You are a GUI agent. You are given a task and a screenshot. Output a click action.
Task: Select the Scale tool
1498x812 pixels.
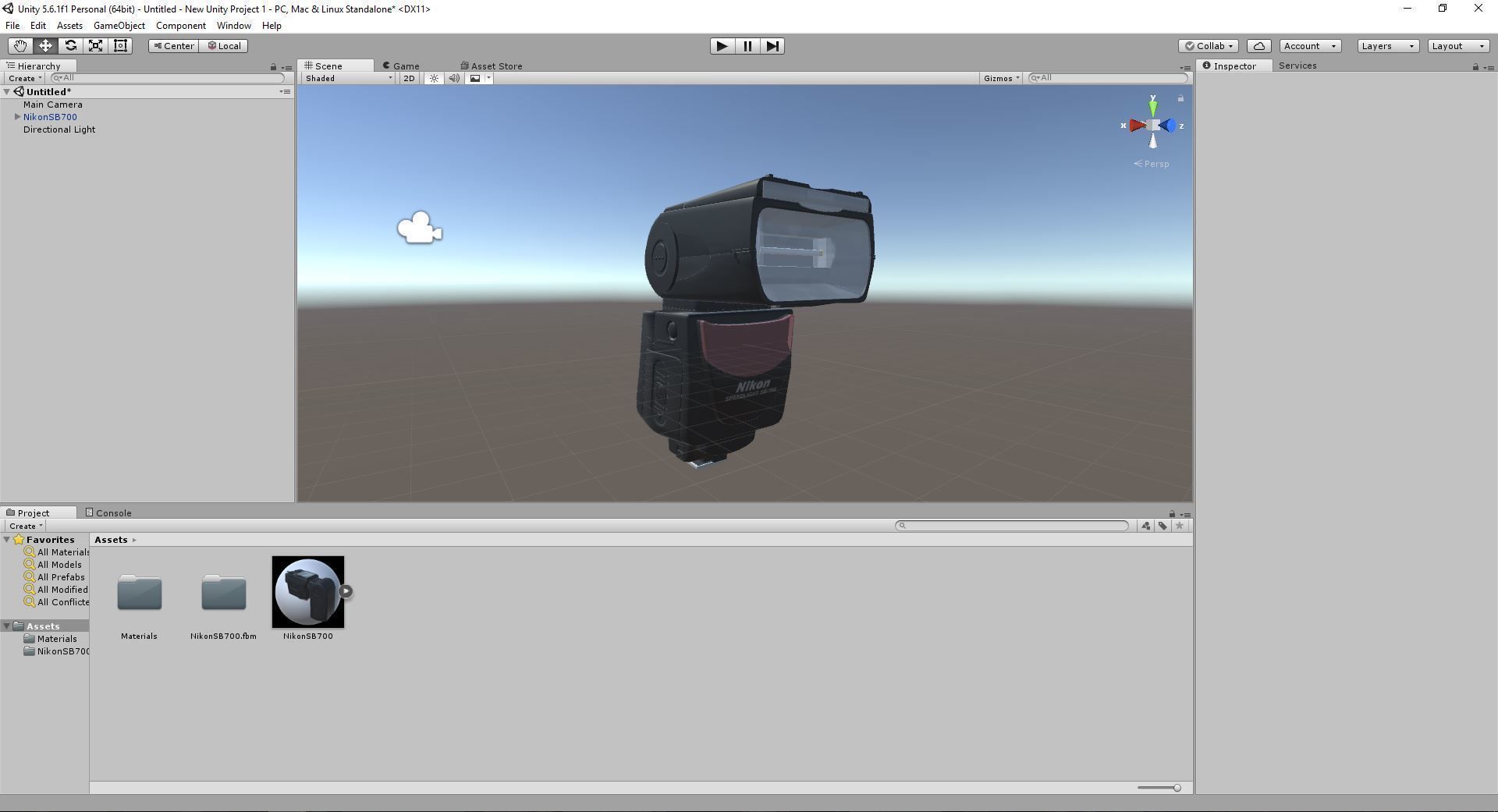95,46
